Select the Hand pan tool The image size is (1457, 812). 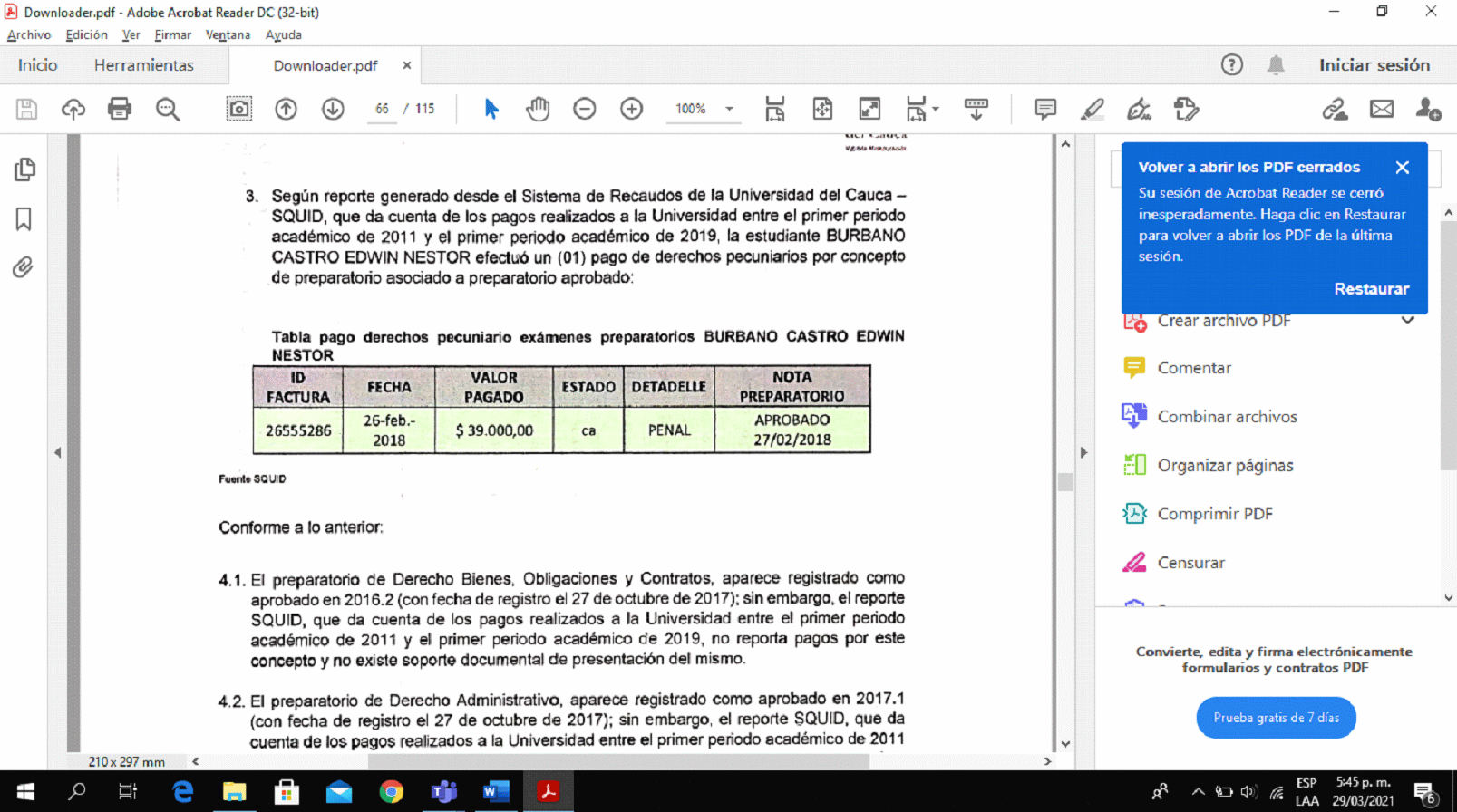(538, 109)
